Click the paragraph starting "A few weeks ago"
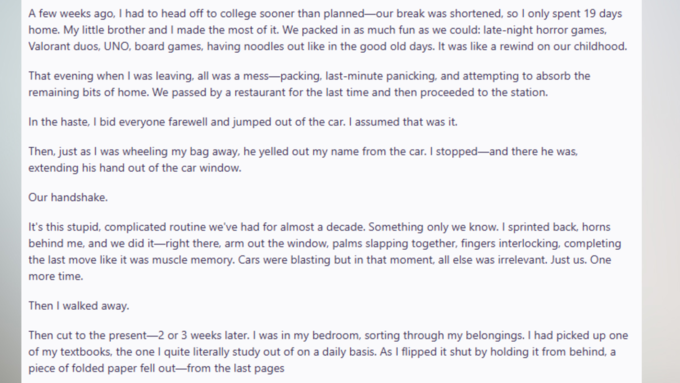The image size is (680, 383). pos(328,30)
